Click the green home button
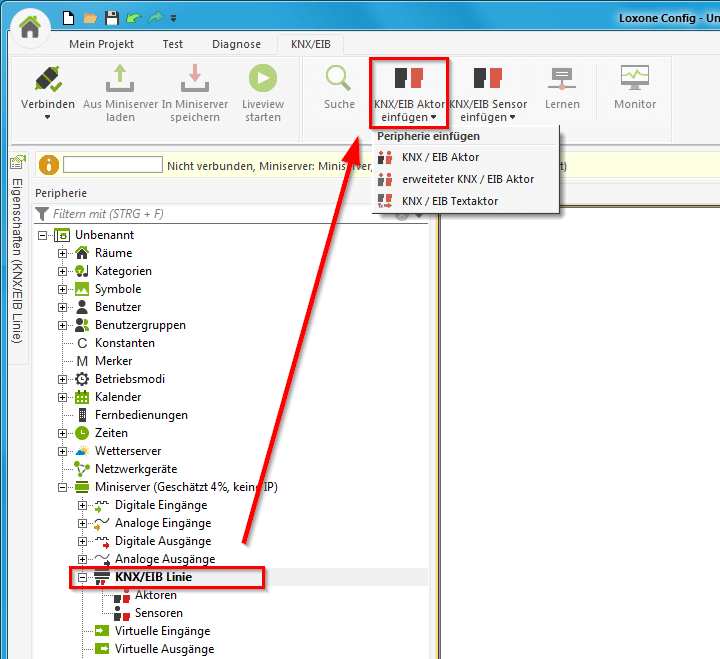The width and height of the screenshot is (720, 659). (x=31, y=26)
